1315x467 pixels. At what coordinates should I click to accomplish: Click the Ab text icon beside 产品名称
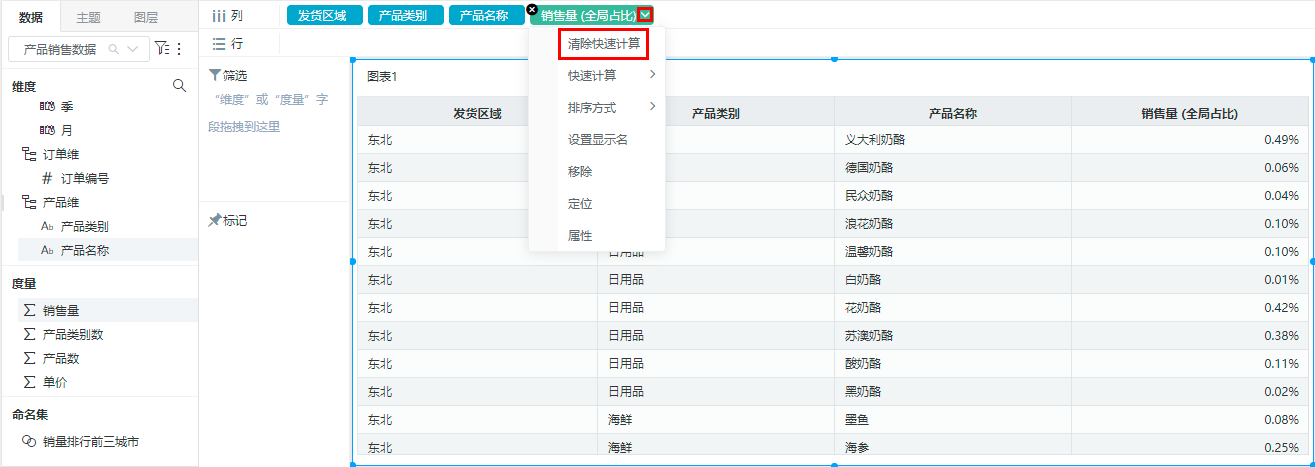pyautogui.click(x=47, y=251)
